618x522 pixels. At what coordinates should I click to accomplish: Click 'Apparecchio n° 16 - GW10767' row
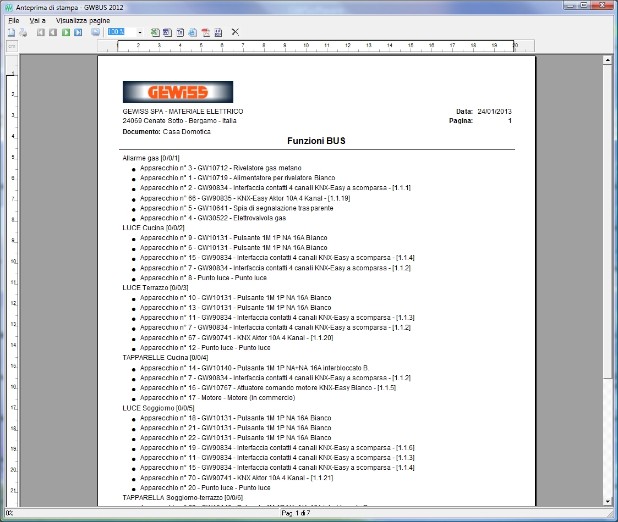click(x=268, y=388)
